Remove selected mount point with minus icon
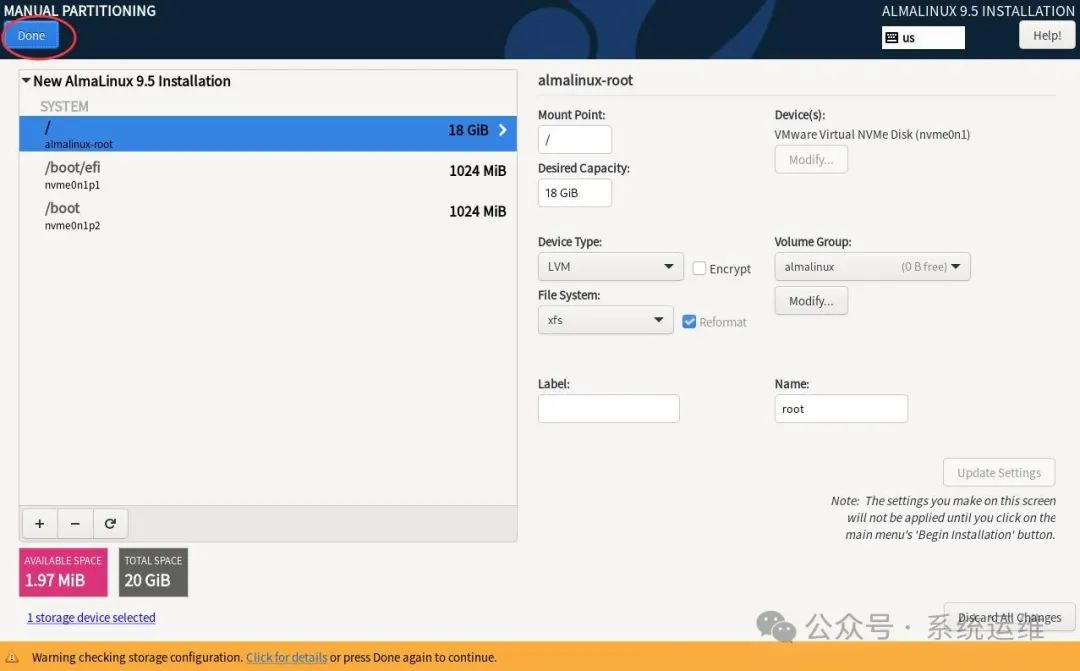The height and width of the screenshot is (671, 1080). tap(75, 524)
